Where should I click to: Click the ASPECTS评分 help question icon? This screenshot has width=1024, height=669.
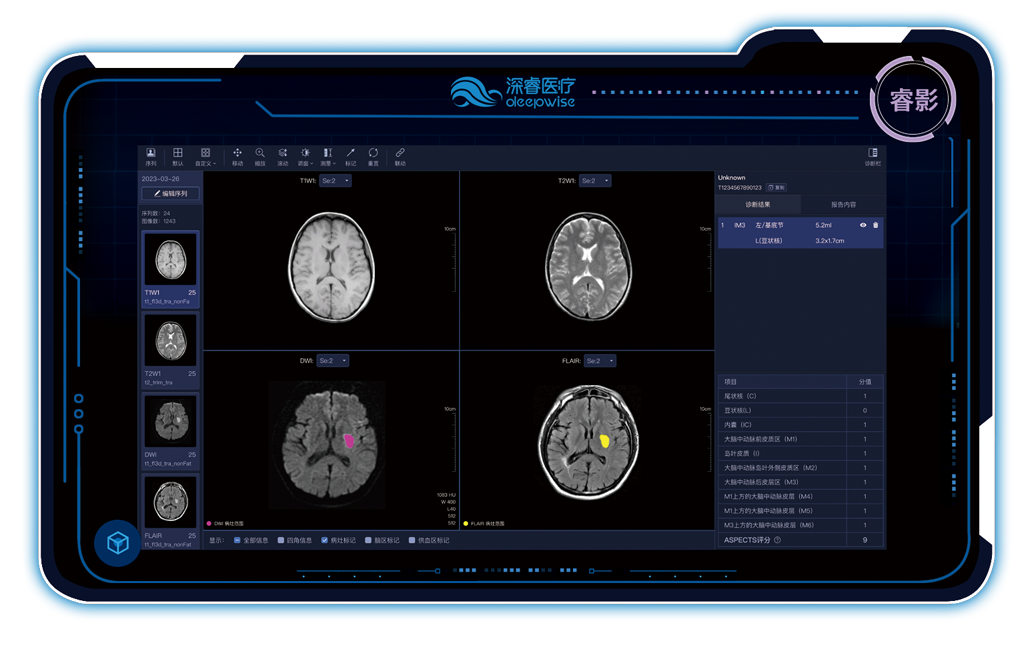(777, 540)
